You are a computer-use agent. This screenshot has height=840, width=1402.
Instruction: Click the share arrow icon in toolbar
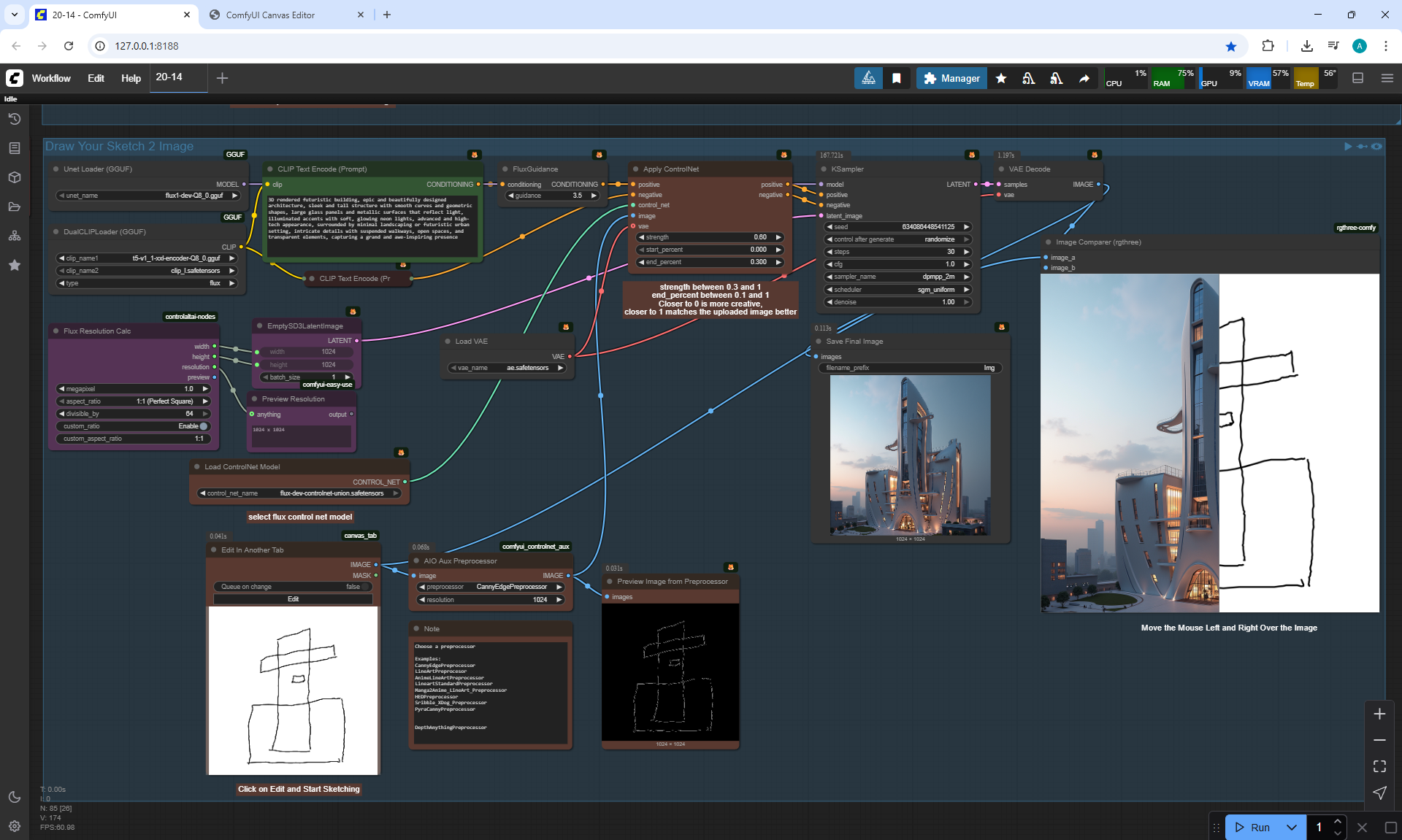(x=1084, y=78)
